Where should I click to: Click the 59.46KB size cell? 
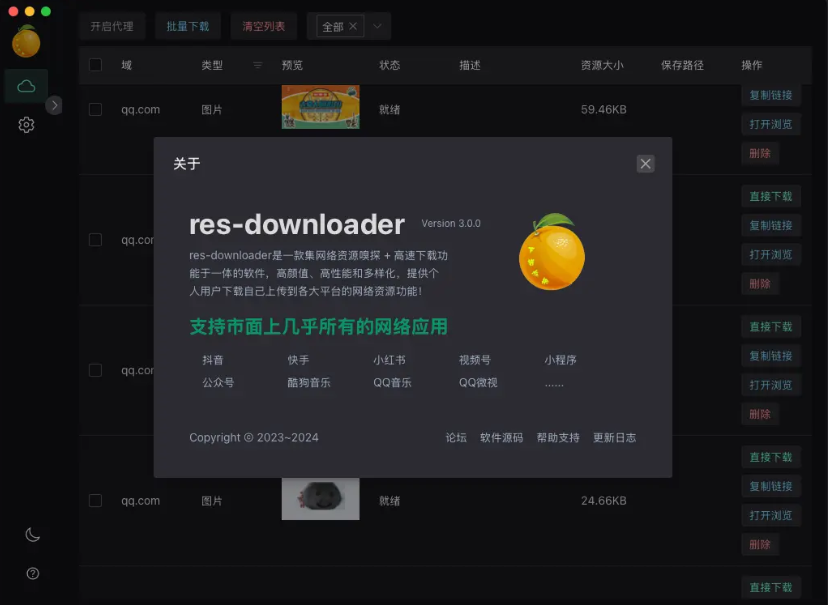(x=603, y=110)
